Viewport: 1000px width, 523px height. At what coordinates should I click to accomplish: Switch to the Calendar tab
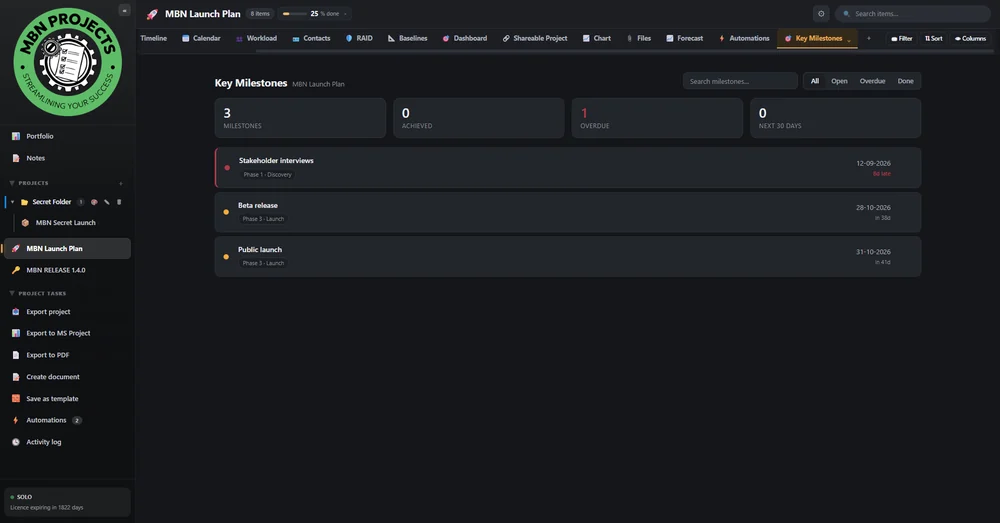point(201,38)
